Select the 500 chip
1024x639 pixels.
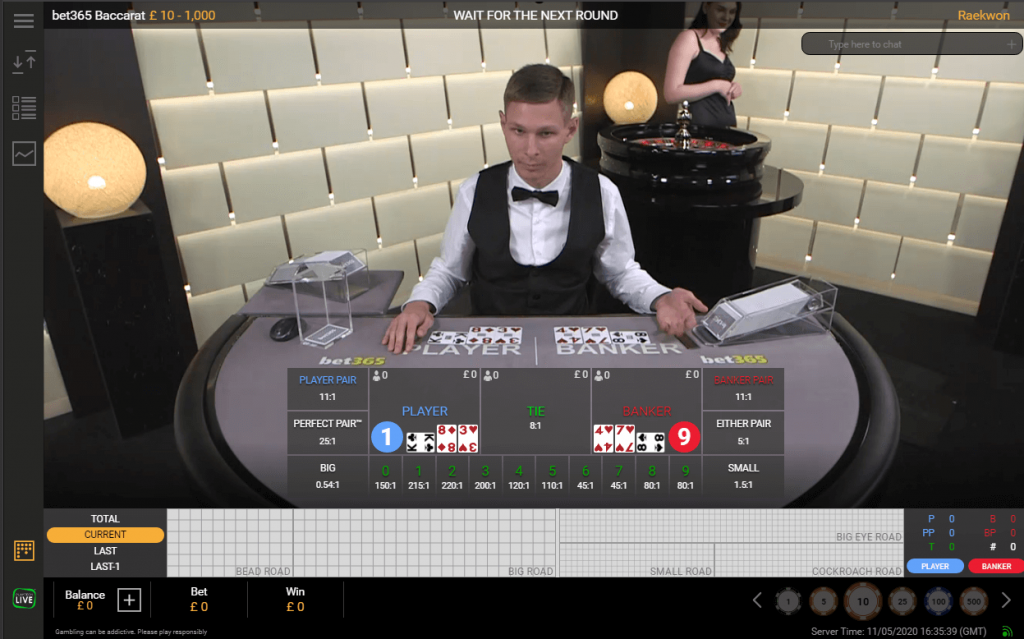pos(974,601)
